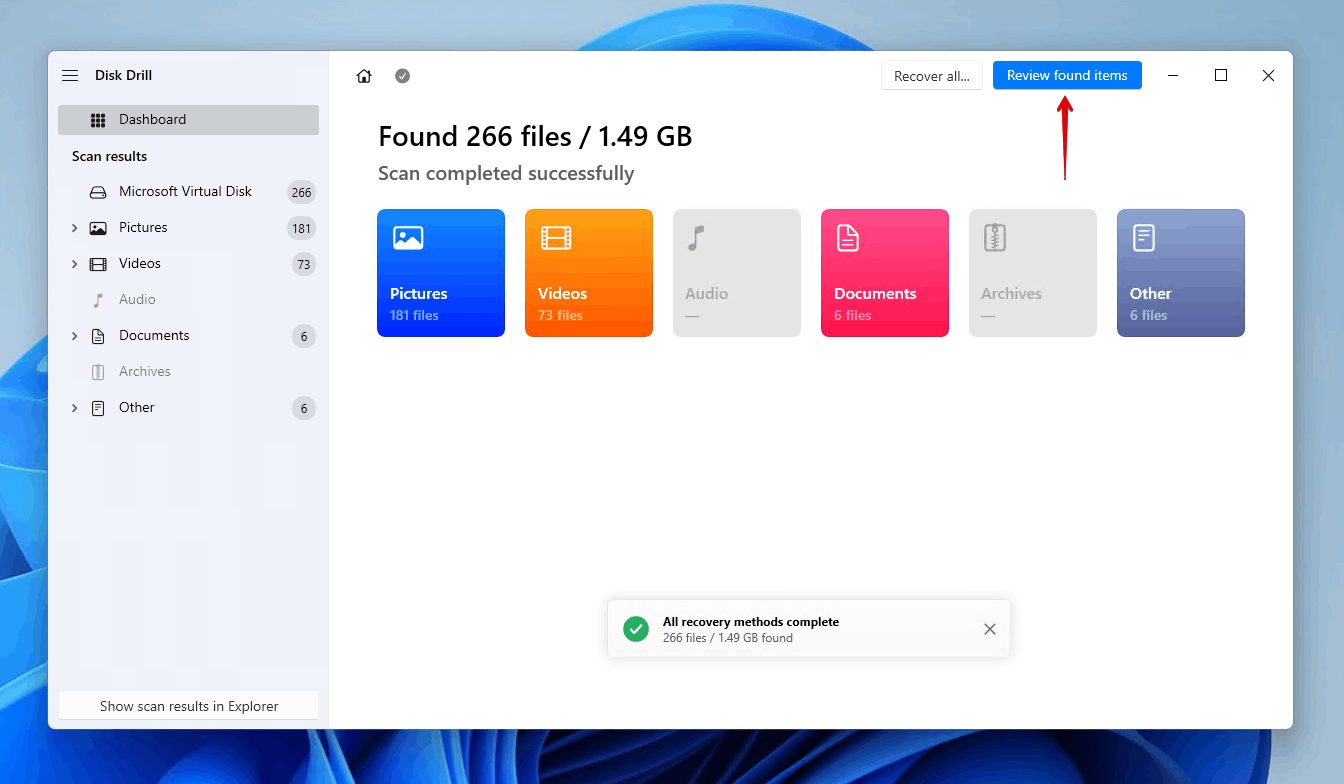Click the Other file icon in sidebar
Image resolution: width=1344 pixels, height=784 pixels.
tap(98, 408)
